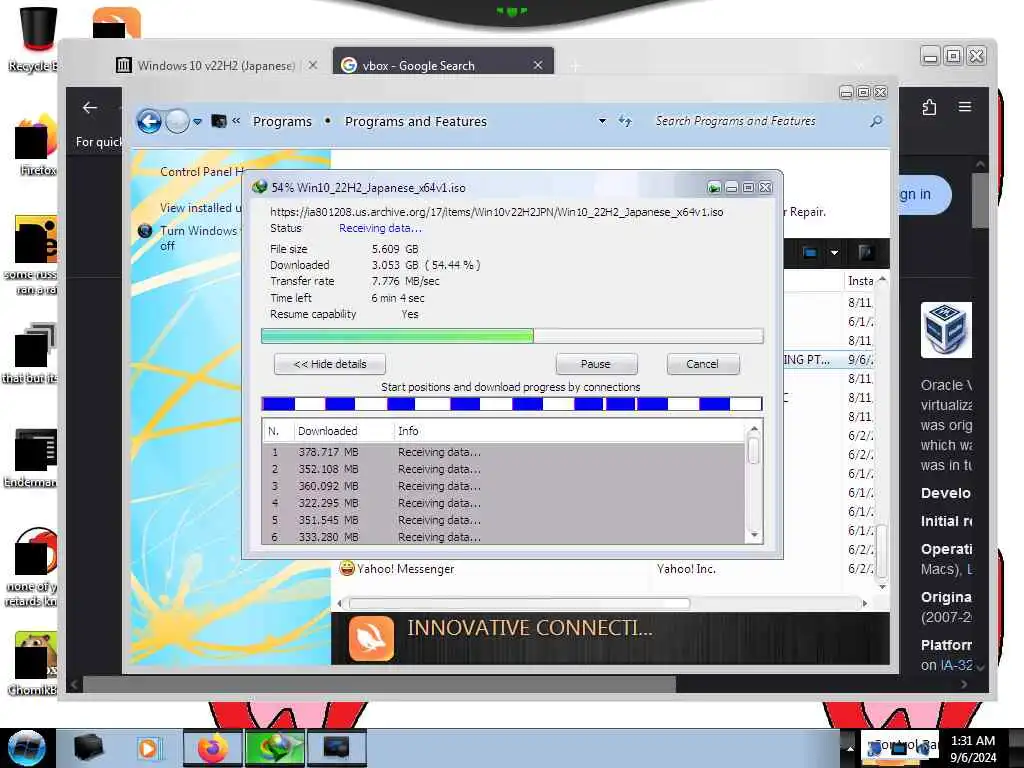The image size is (1024, 768).
Task: Close the vbox - Google Search tab
Action: [x=537, y=65]
